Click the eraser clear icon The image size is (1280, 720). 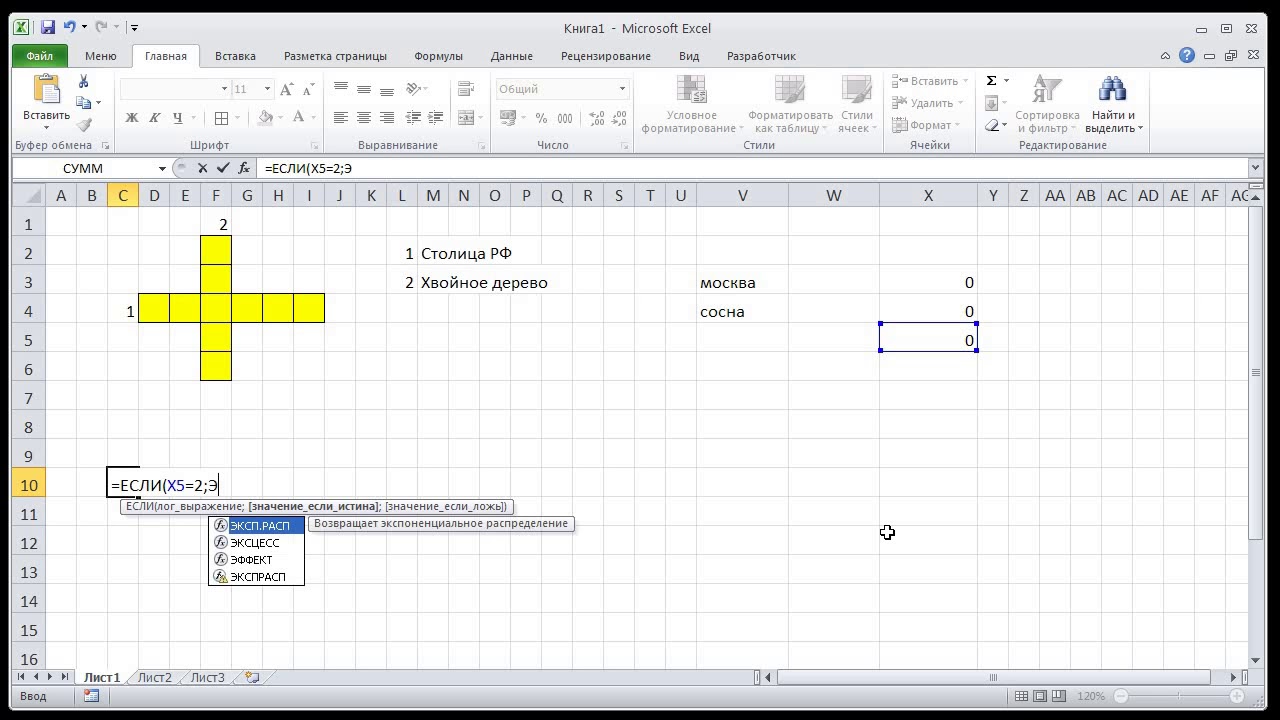click(991, 125)
